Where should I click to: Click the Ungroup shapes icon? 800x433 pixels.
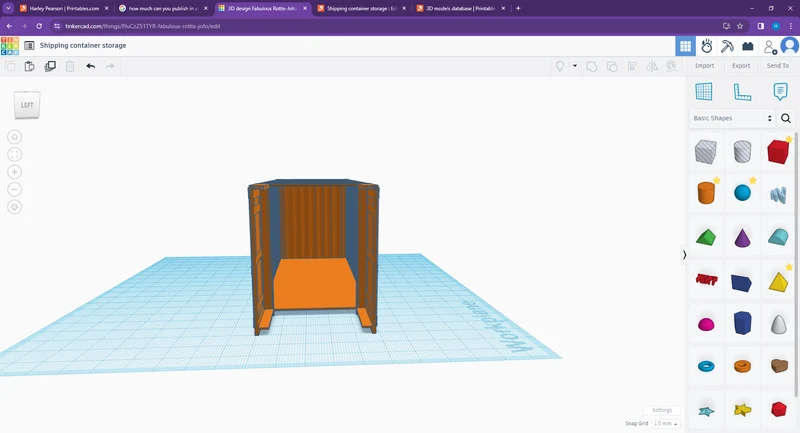click(x=612, y=66)
